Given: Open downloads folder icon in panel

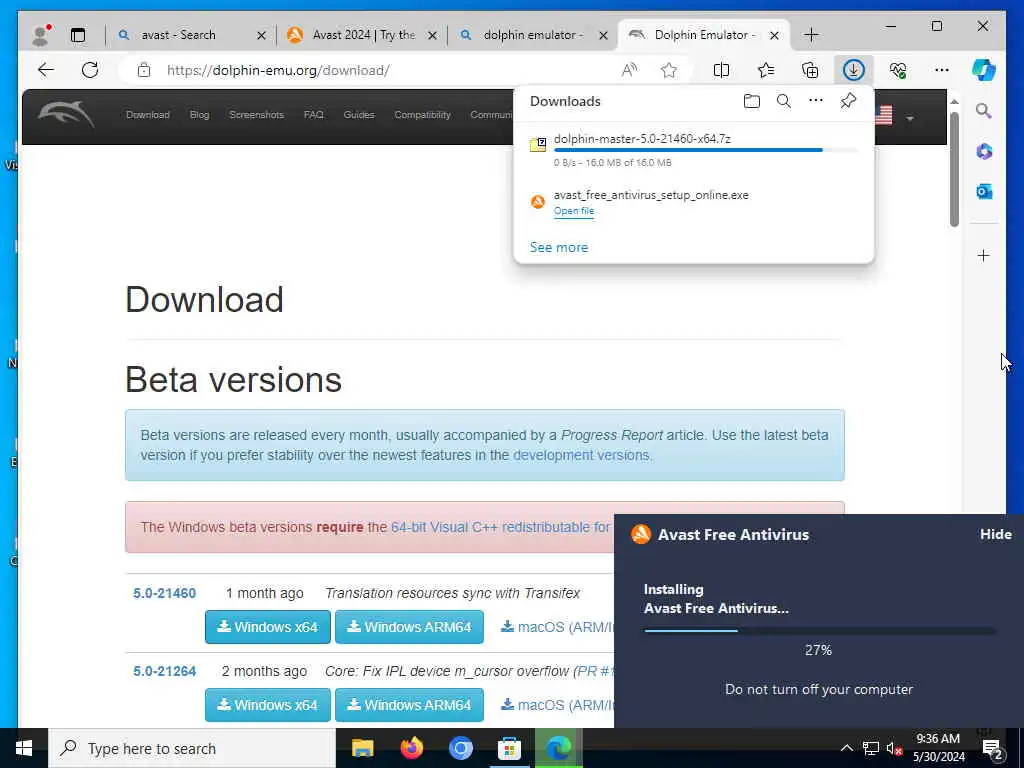Looking at the screenshot, I should tap(752, 101).
